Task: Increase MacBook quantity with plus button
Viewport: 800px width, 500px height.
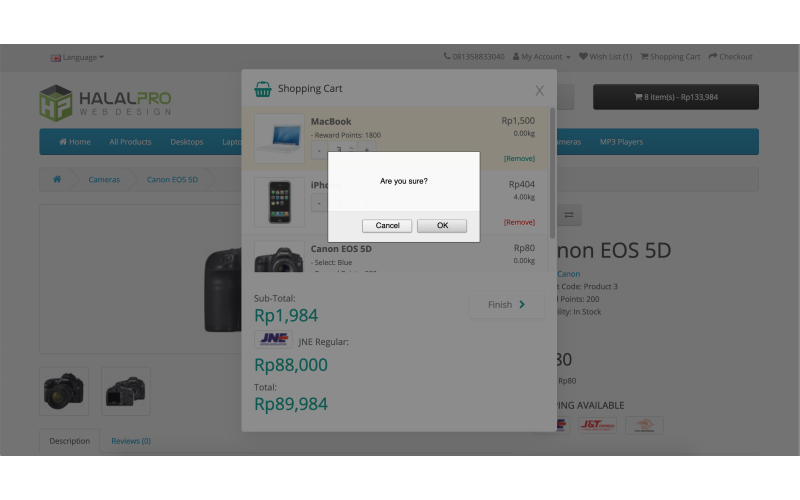Action: click(x=367, y=148)
